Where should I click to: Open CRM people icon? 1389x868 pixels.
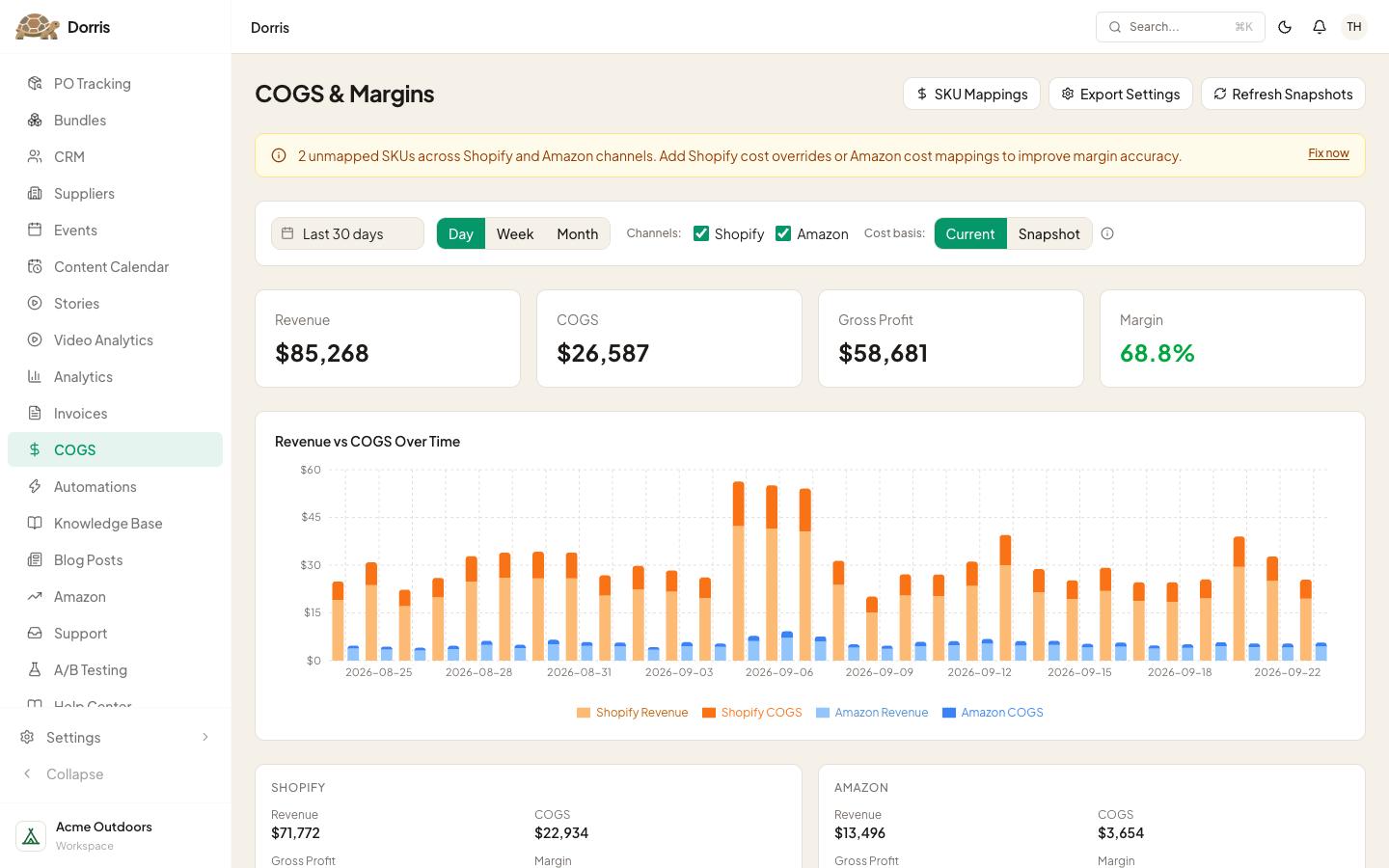[x=35, y=156]
